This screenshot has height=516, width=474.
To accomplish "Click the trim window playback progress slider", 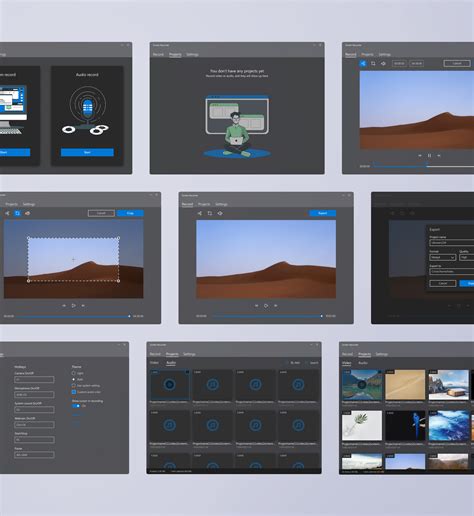I will [x=423, y=166].
